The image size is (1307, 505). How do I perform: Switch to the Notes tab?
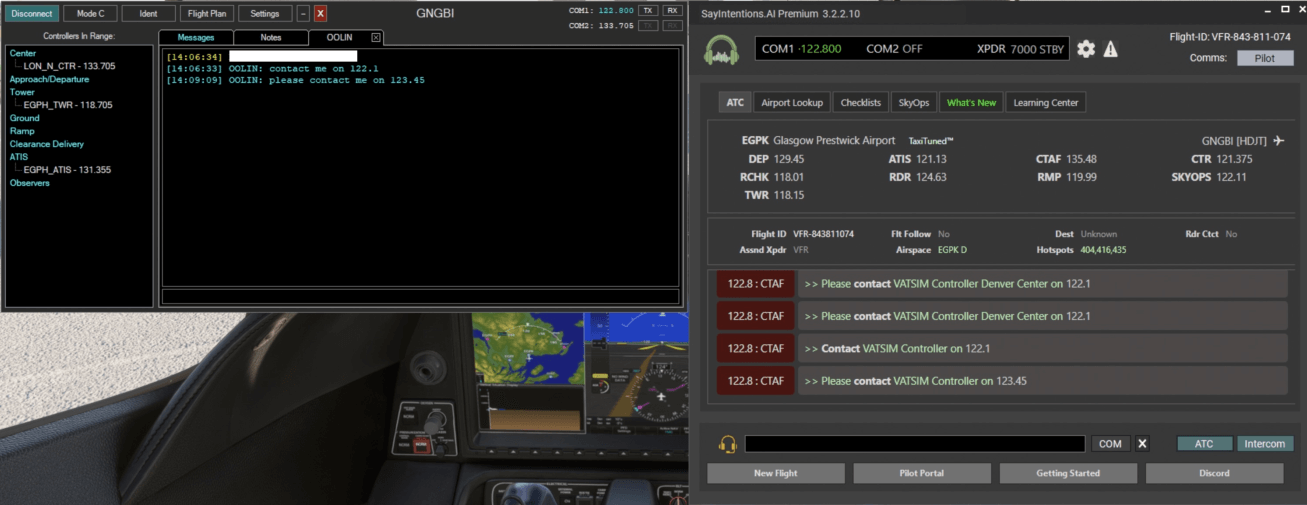click(270, 37)
